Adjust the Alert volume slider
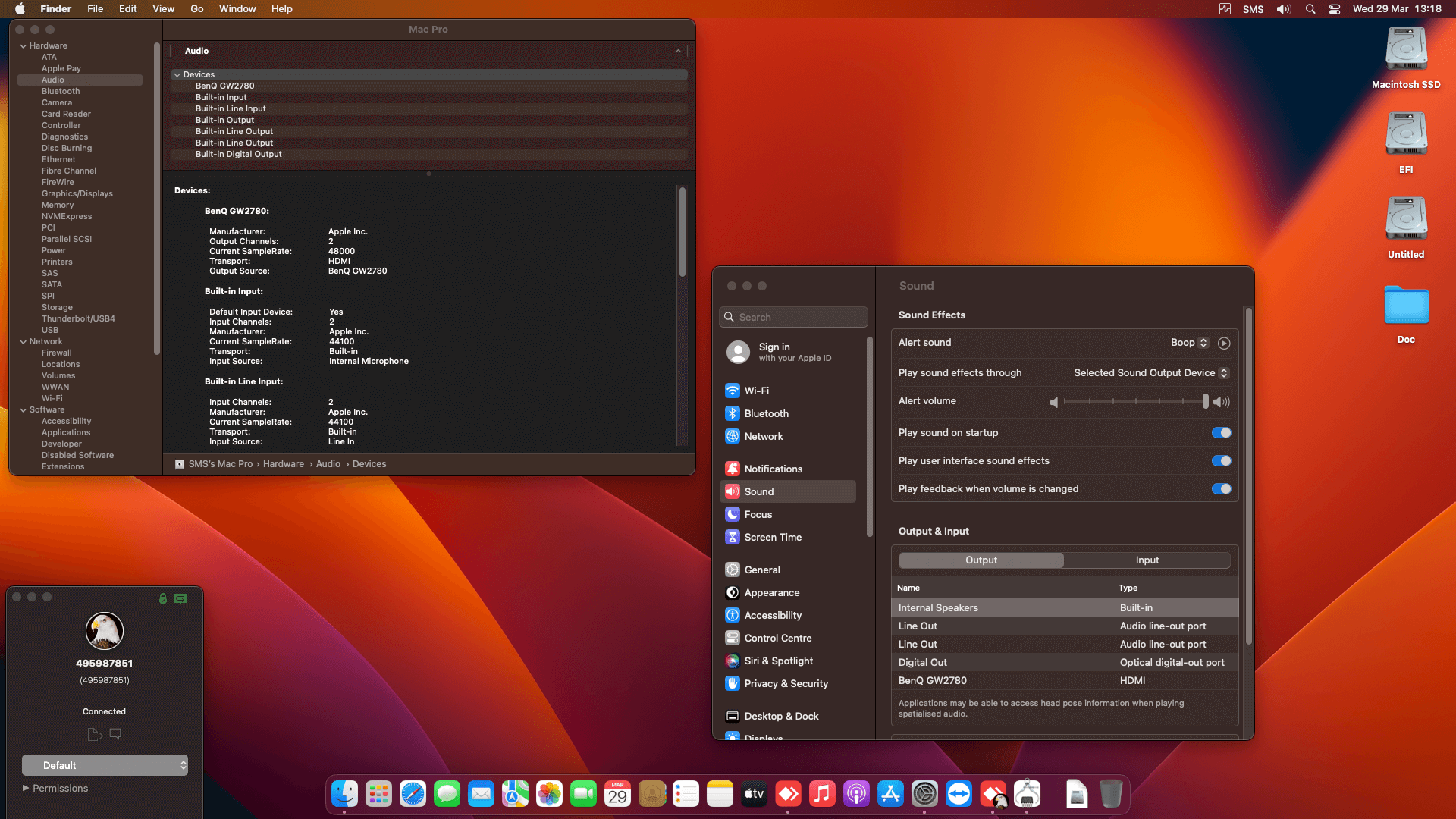Screen dimensions: 1456x819 [1136, 402]
